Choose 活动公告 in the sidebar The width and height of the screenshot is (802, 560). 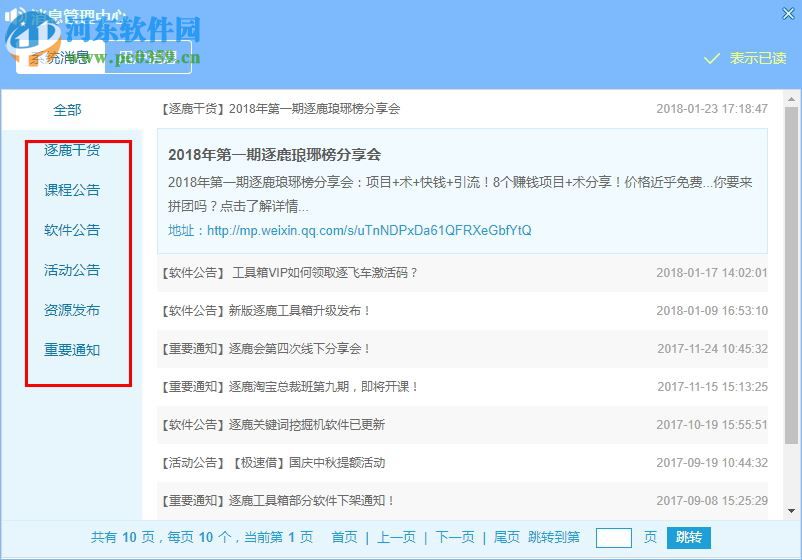[72, 270]
